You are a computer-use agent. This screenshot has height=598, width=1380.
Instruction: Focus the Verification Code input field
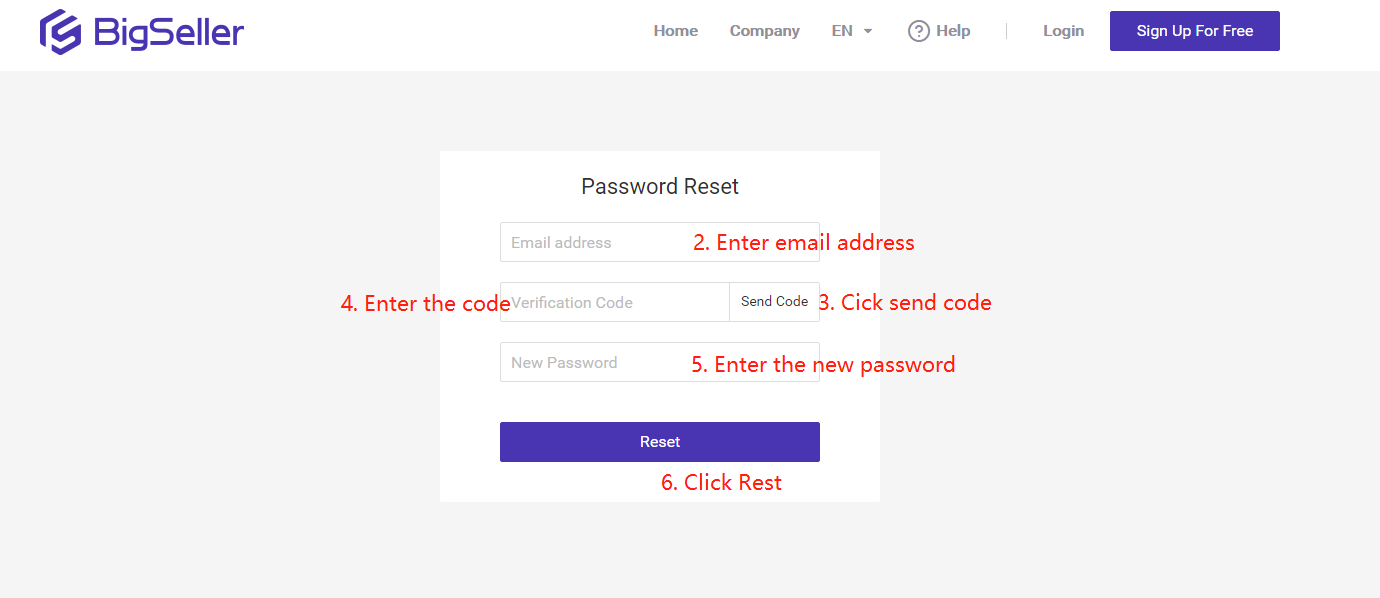(615, 302)
